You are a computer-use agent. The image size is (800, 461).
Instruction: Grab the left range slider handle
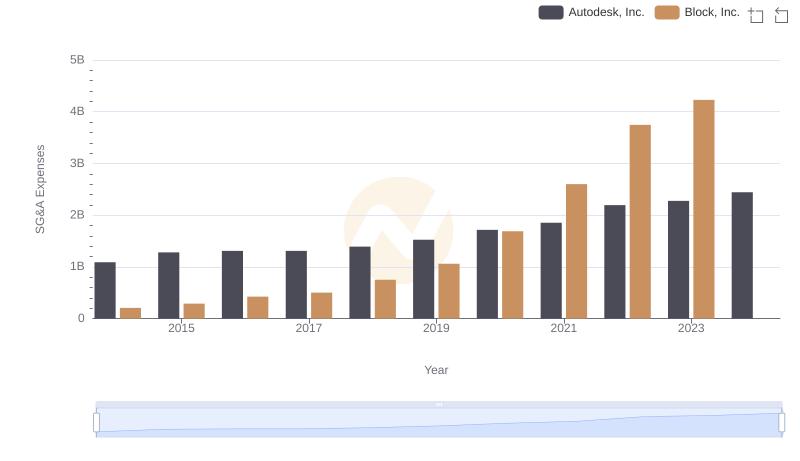tap(96, 423)
